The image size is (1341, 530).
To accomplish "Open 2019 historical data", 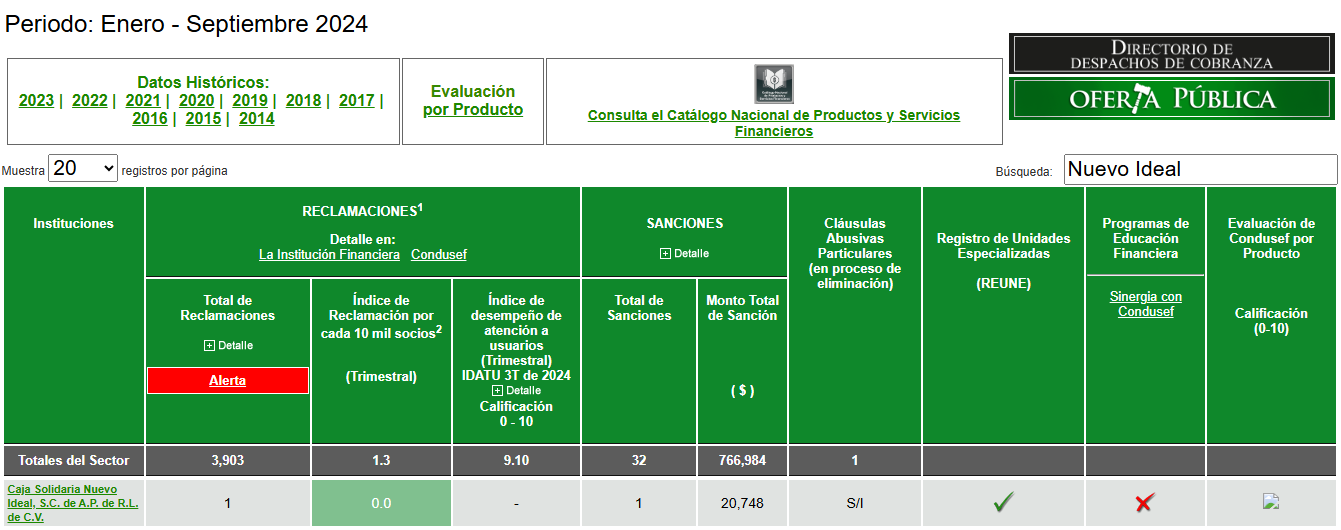I will (249, 100).
